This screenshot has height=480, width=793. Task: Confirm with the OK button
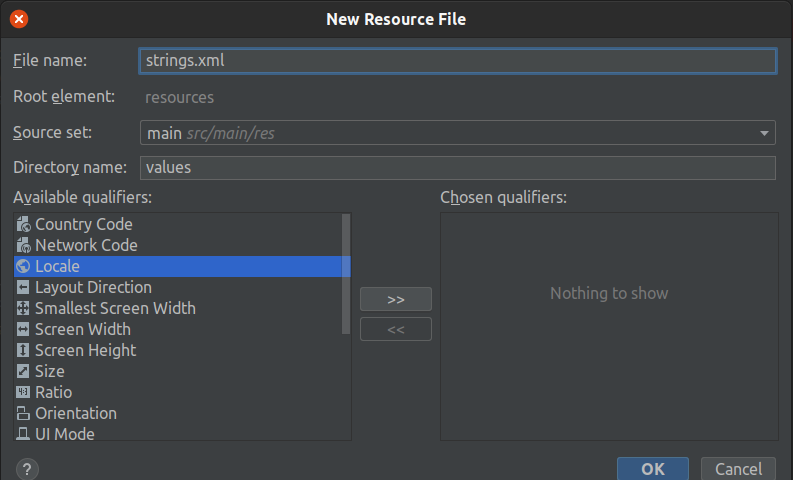point(652,469)
